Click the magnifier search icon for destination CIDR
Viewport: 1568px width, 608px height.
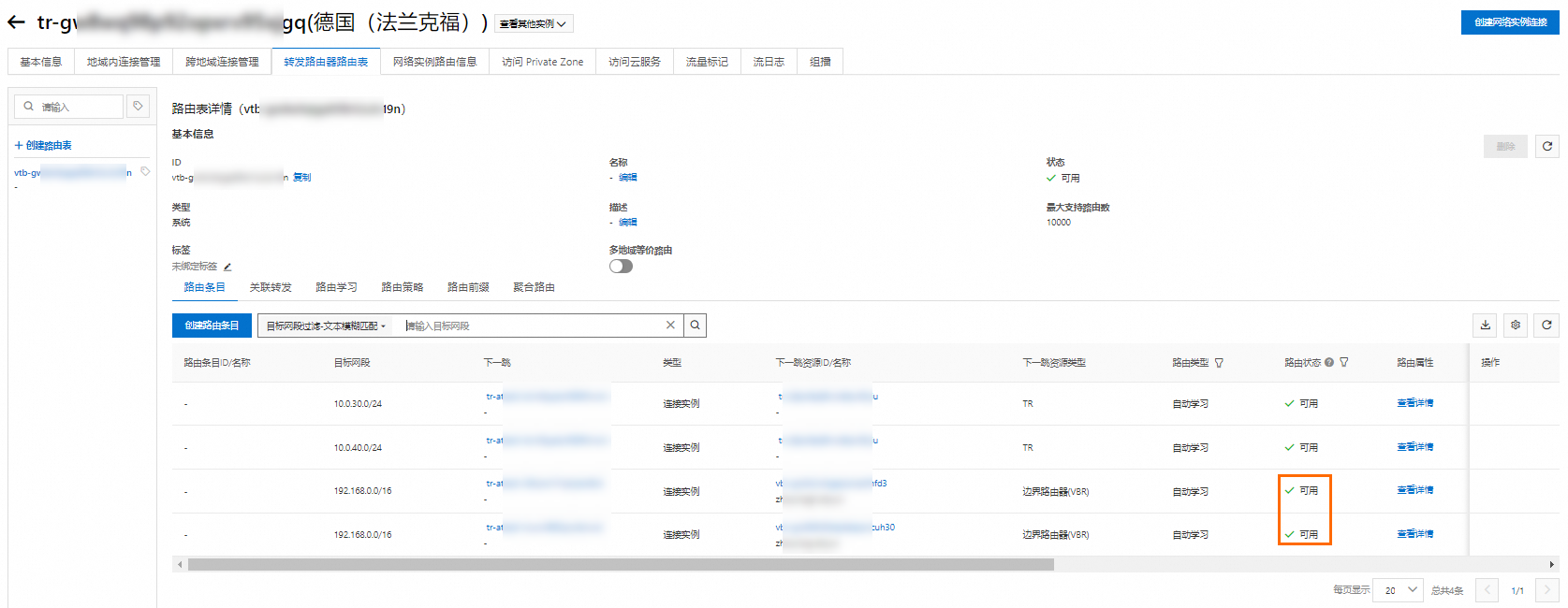695,326
